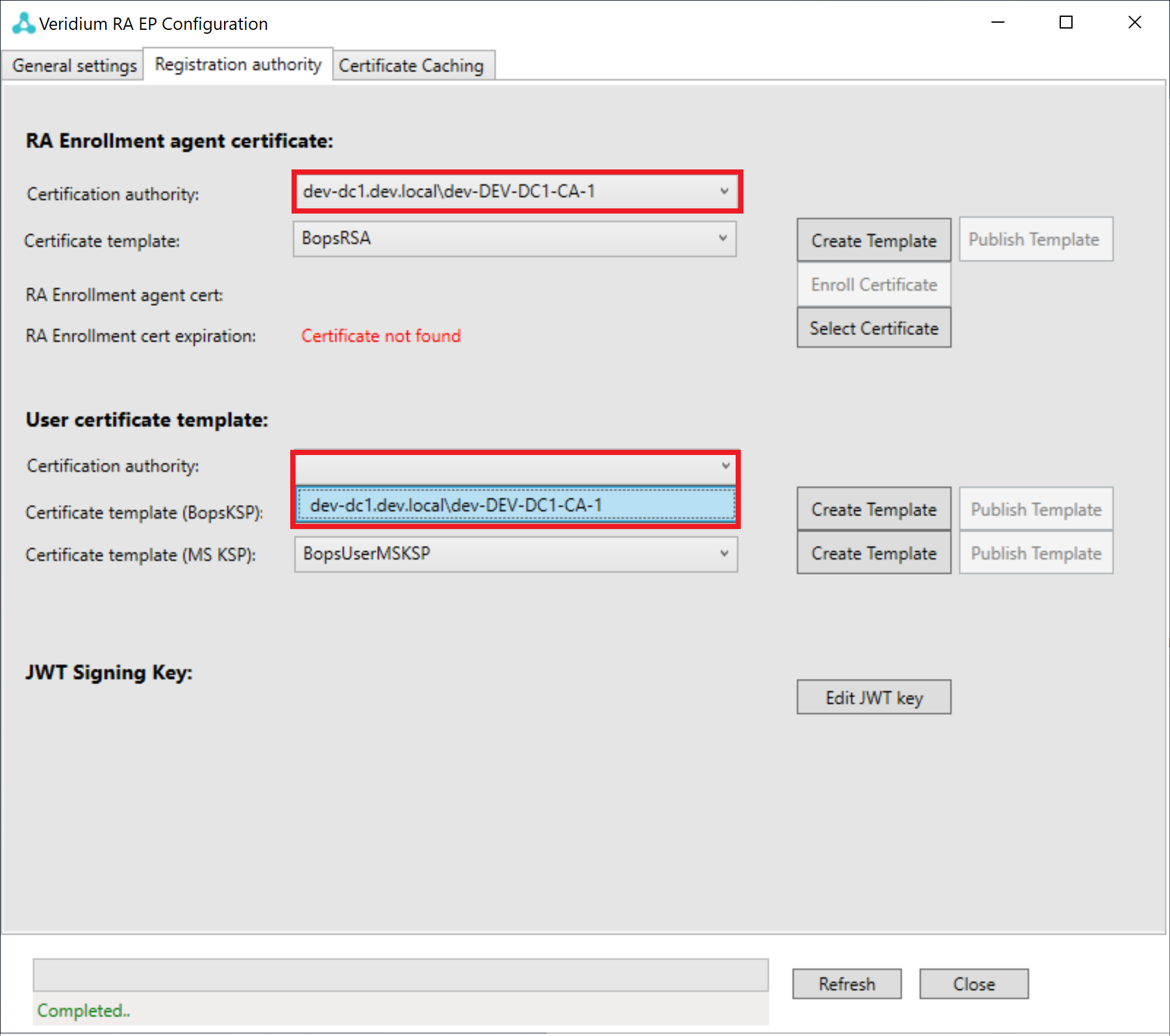Open the BopsRSA certificate template dropdown

tap(723, 238)
